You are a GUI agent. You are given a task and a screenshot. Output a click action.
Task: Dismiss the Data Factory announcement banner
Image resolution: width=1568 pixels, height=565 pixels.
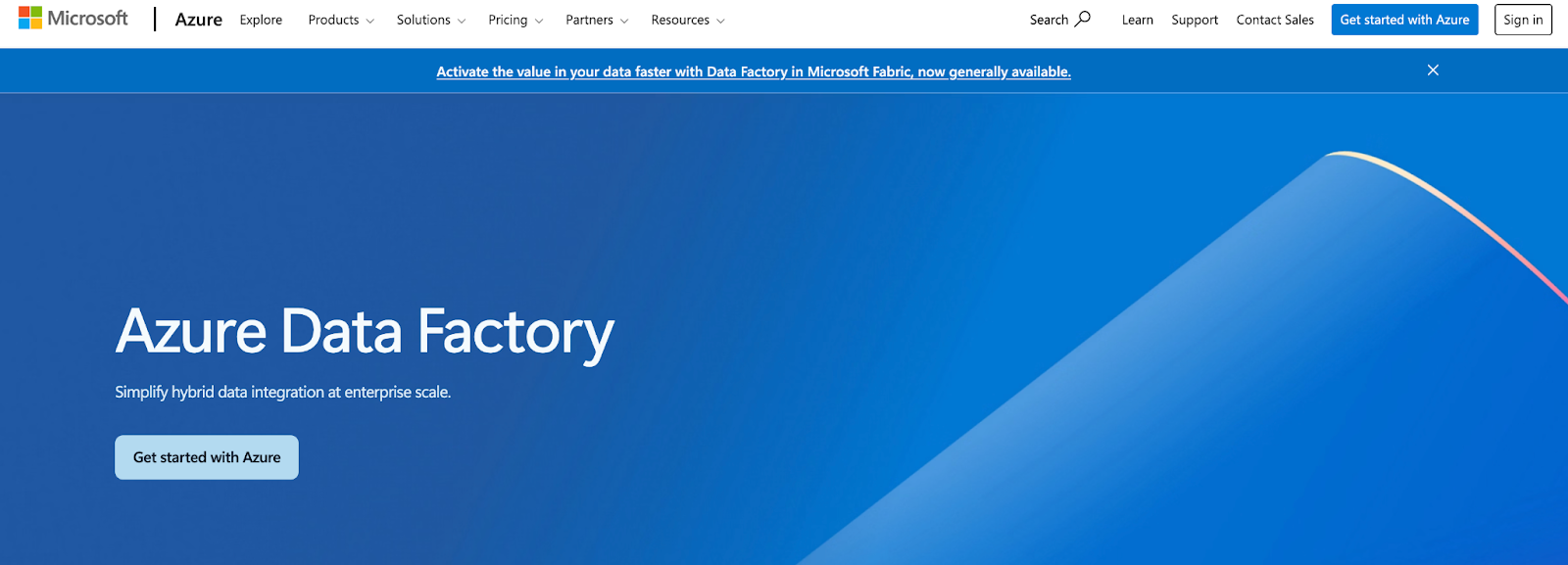coord(1433,71)
